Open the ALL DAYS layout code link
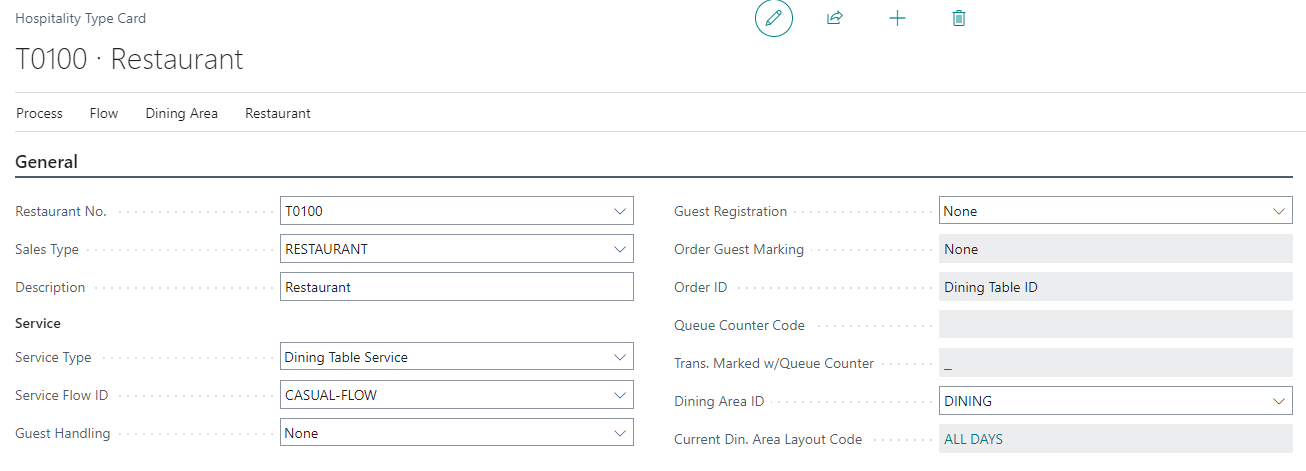Screen dimensions: 1306x471 click(x=973, y=439)
